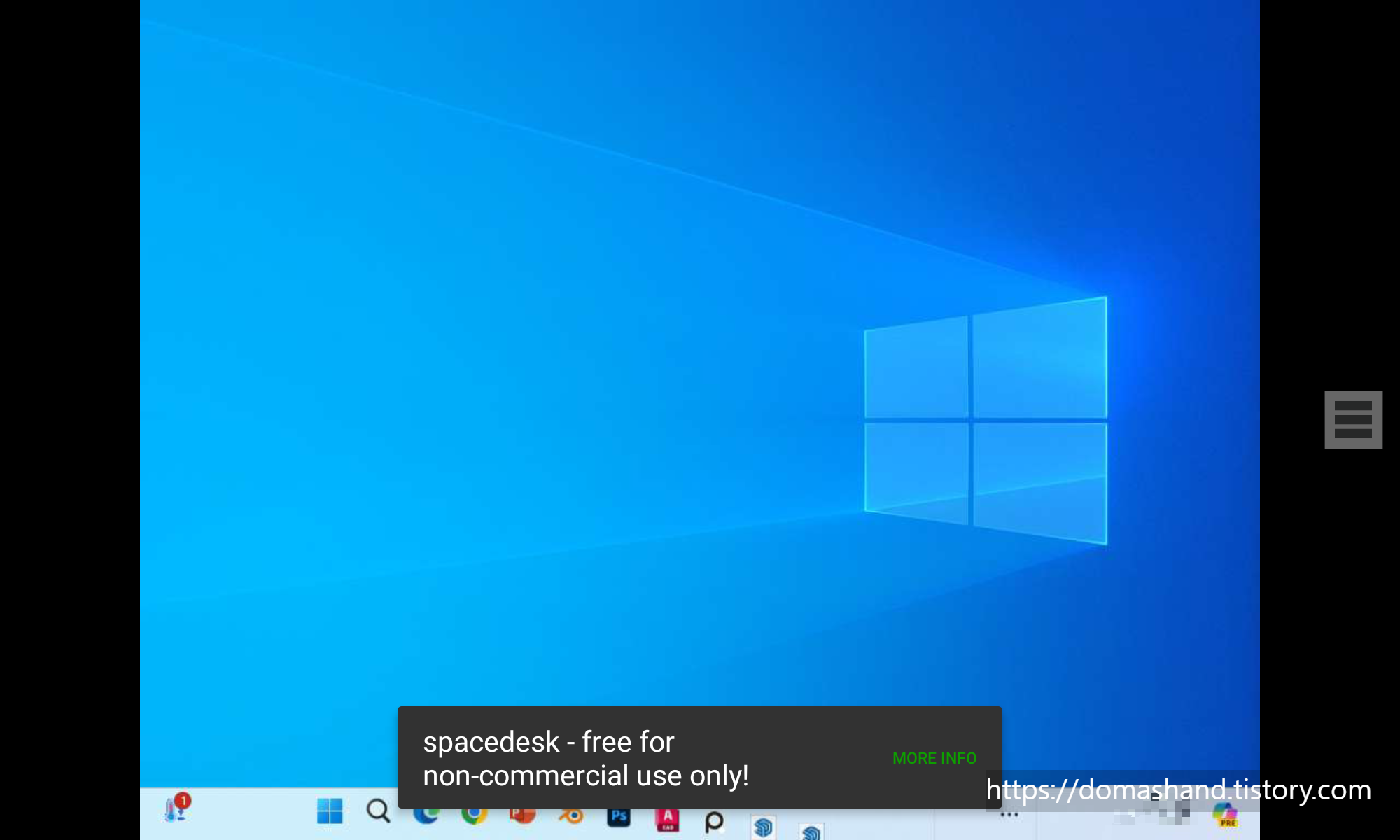Open the Windows Start menu

point(330,812)
